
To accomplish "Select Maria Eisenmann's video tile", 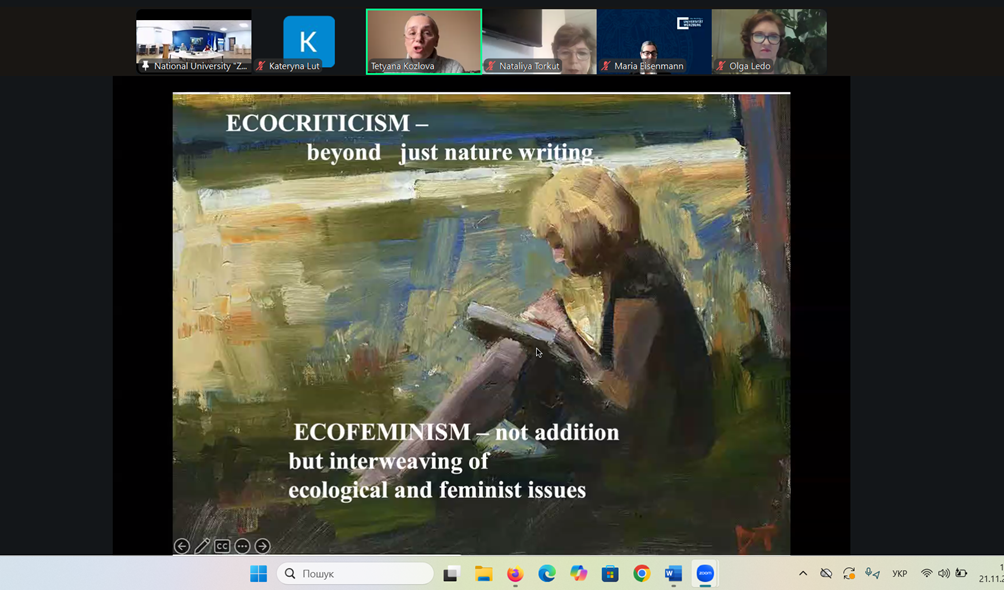I will tap(654, 41).
